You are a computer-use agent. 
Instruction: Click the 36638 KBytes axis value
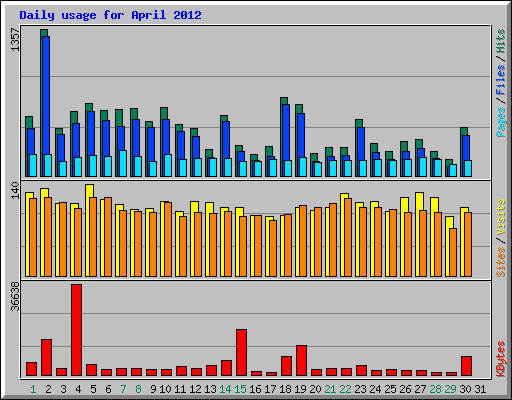pyautogui.click(x=15, y=296)
